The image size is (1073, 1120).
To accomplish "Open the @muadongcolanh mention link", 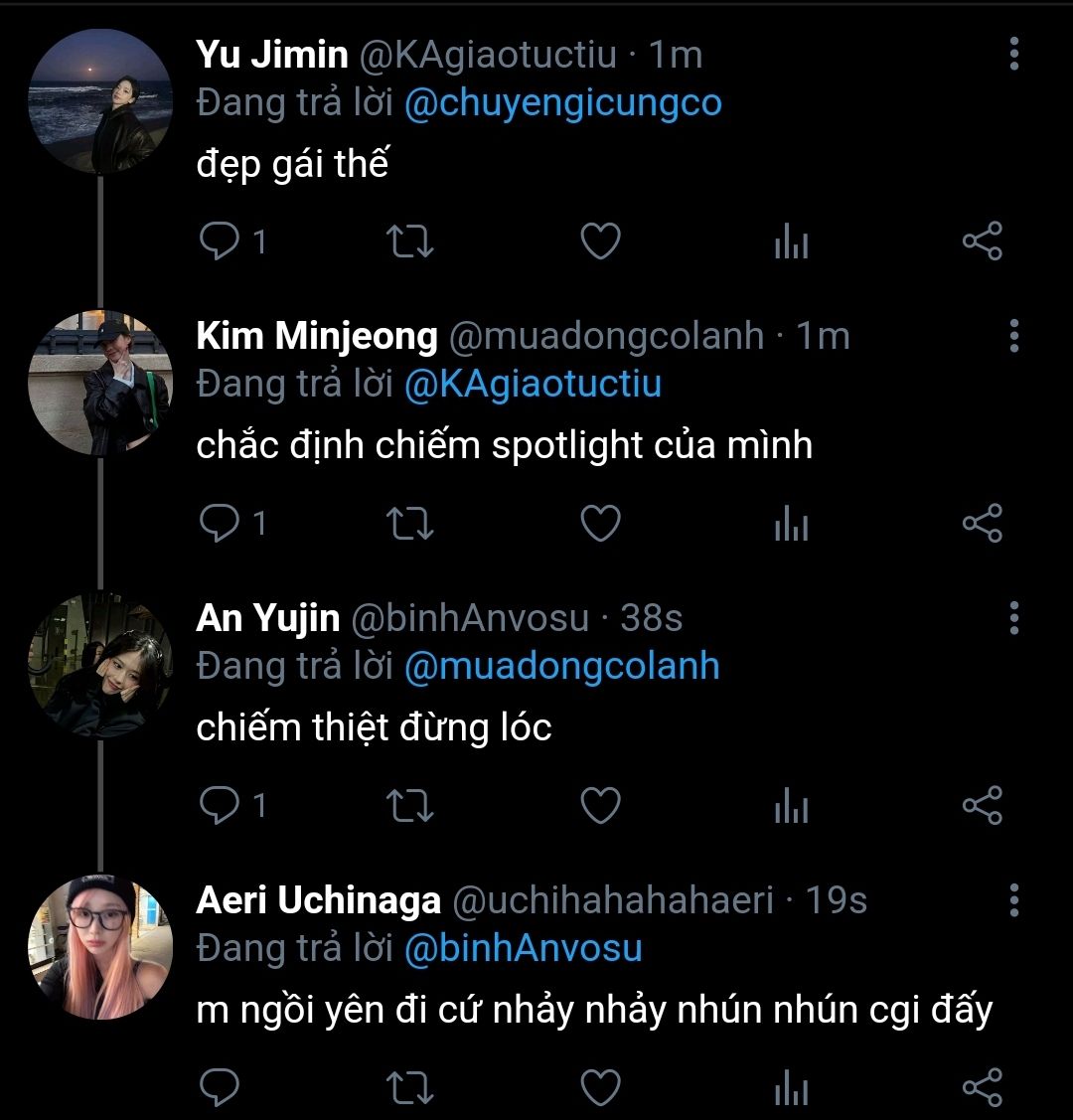I will (561, 666).
